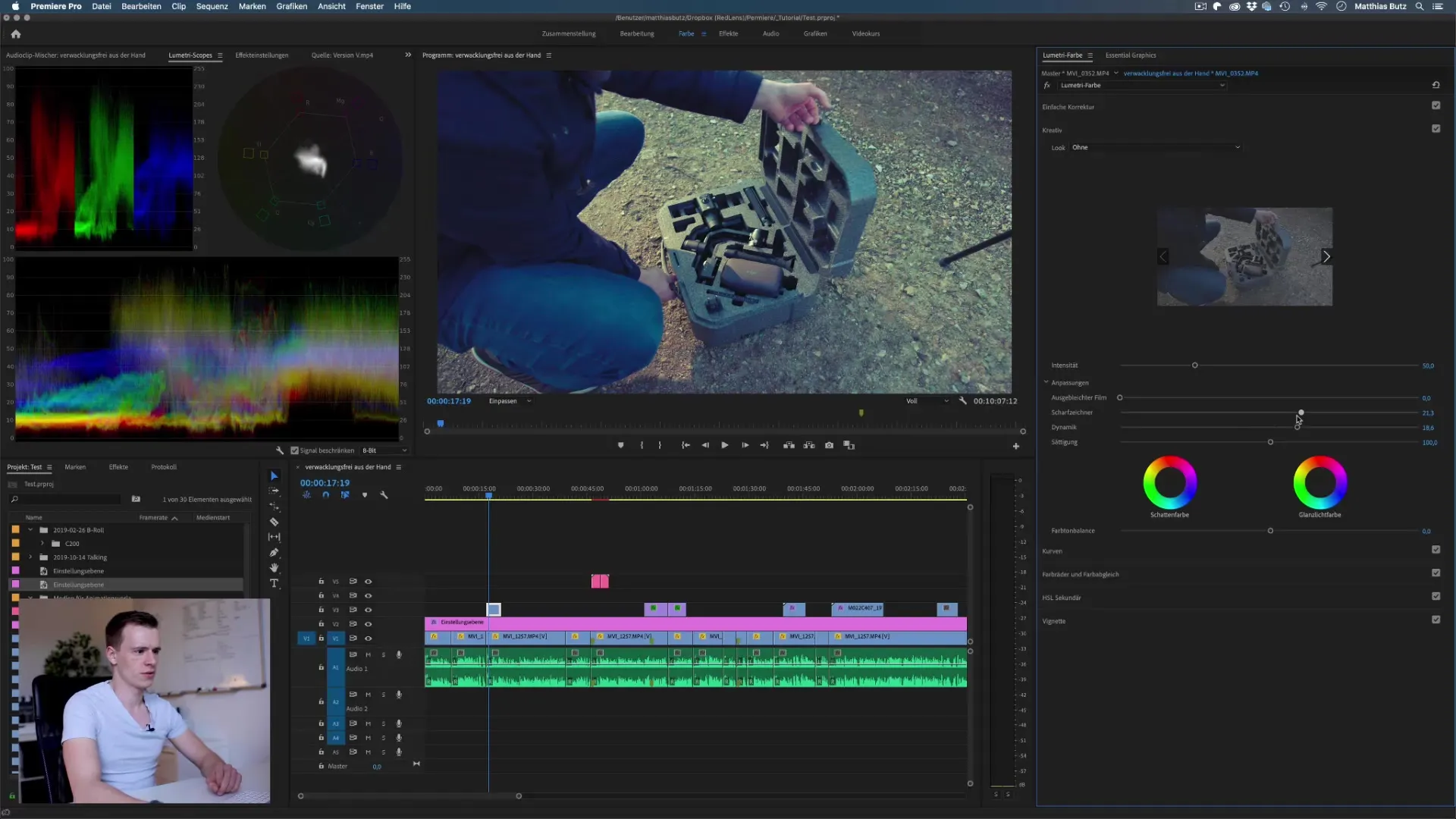
Task: Toggle the Kreativ section checkbox
Action: point(1436,129)
